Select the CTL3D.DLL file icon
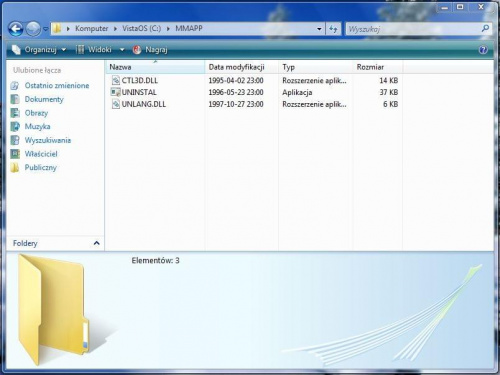500x375 pixels. click(115, 80)
